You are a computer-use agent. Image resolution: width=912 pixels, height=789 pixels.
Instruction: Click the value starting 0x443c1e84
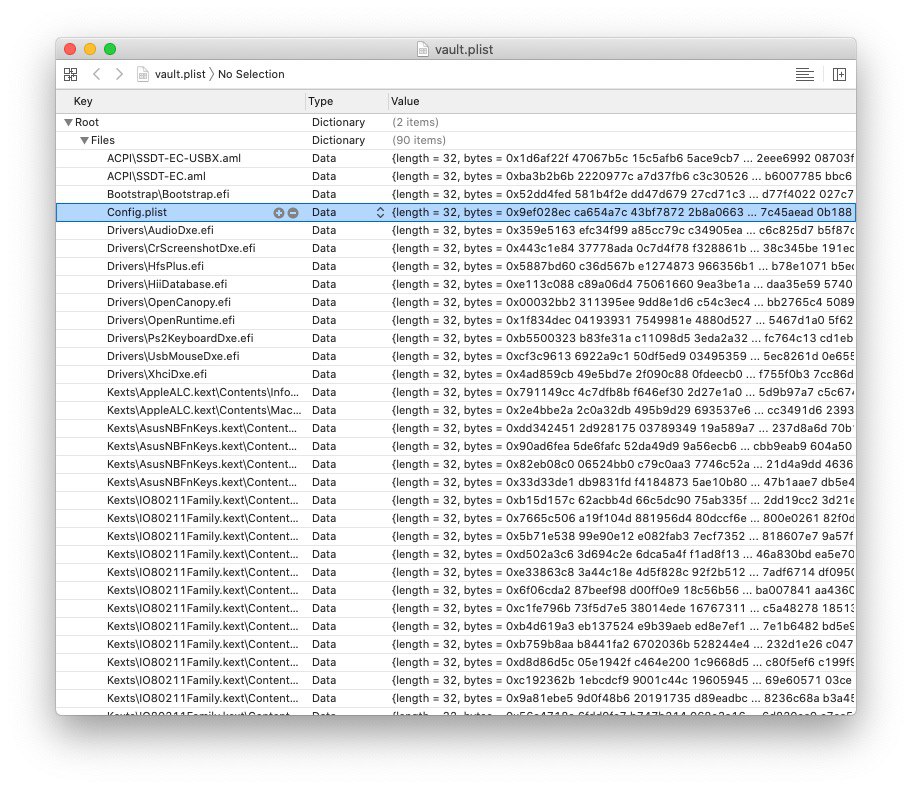623,248
